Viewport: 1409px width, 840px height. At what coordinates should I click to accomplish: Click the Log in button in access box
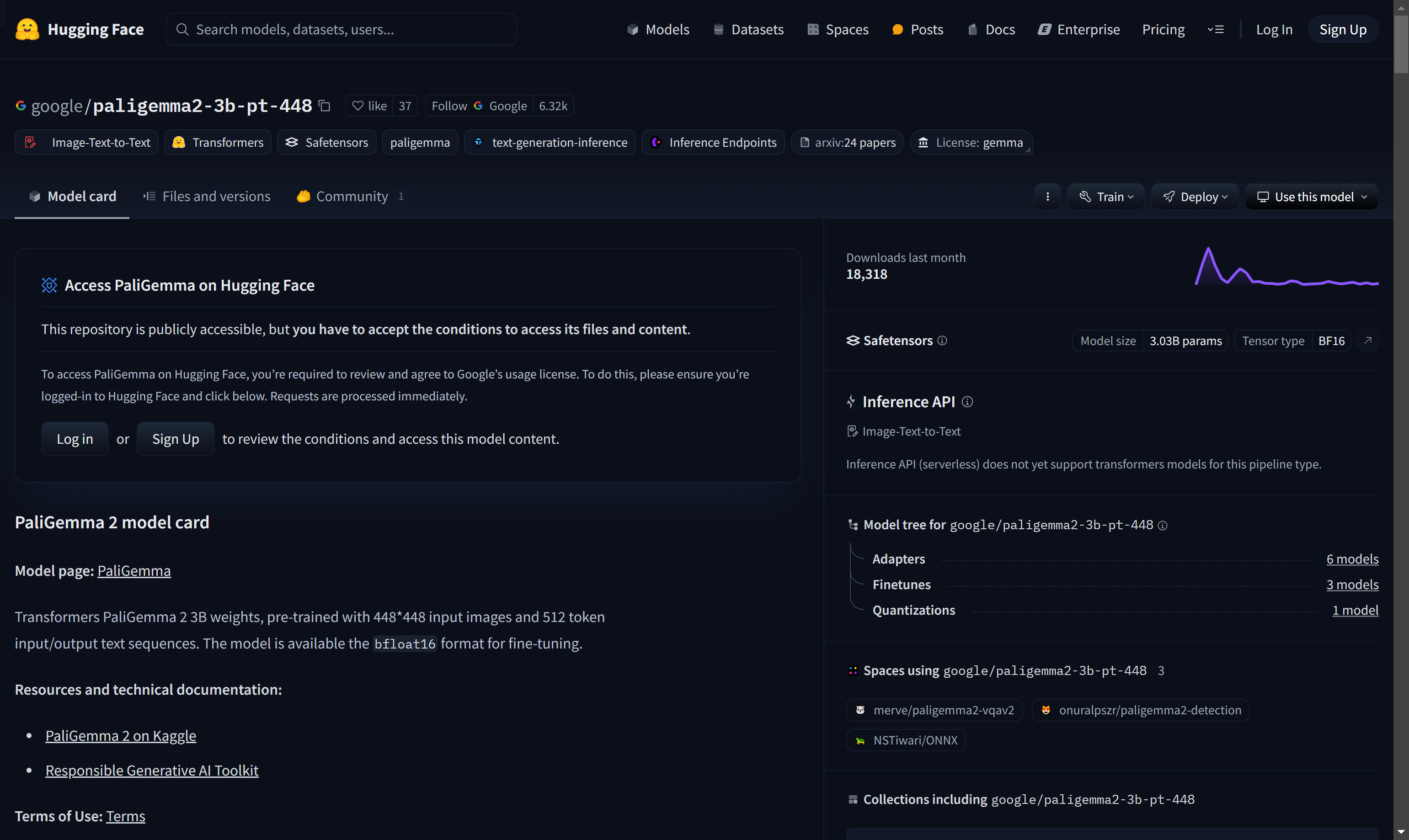pos(75,439)
